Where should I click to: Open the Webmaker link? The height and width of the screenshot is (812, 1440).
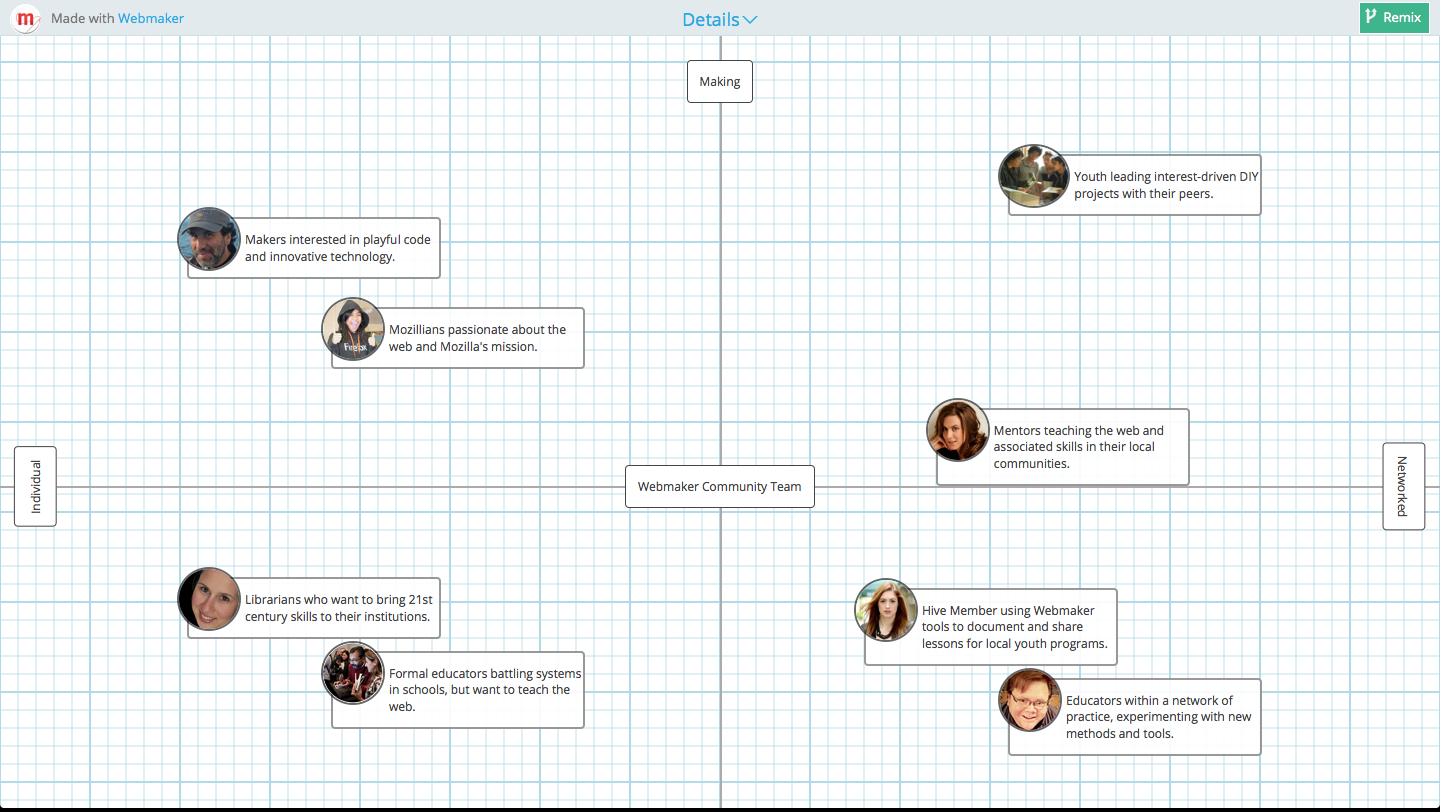151,18
